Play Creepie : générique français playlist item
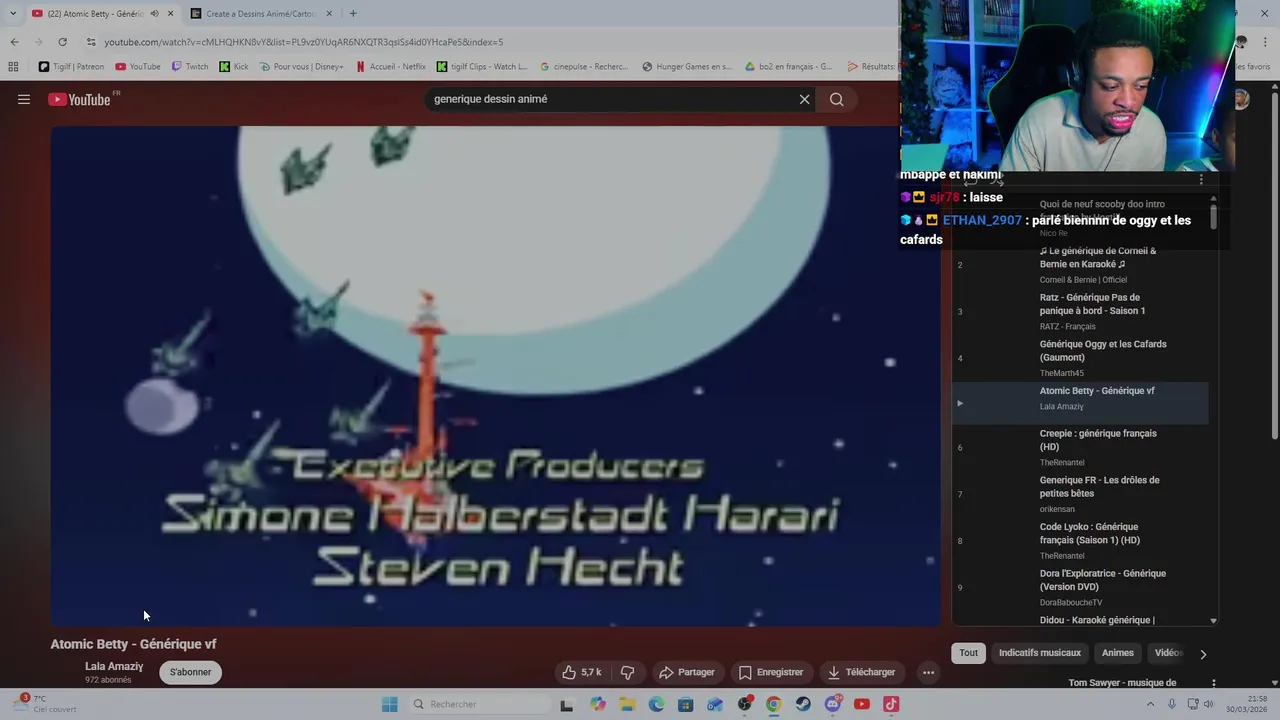1280x720 pixels. tap(1080, 447)
